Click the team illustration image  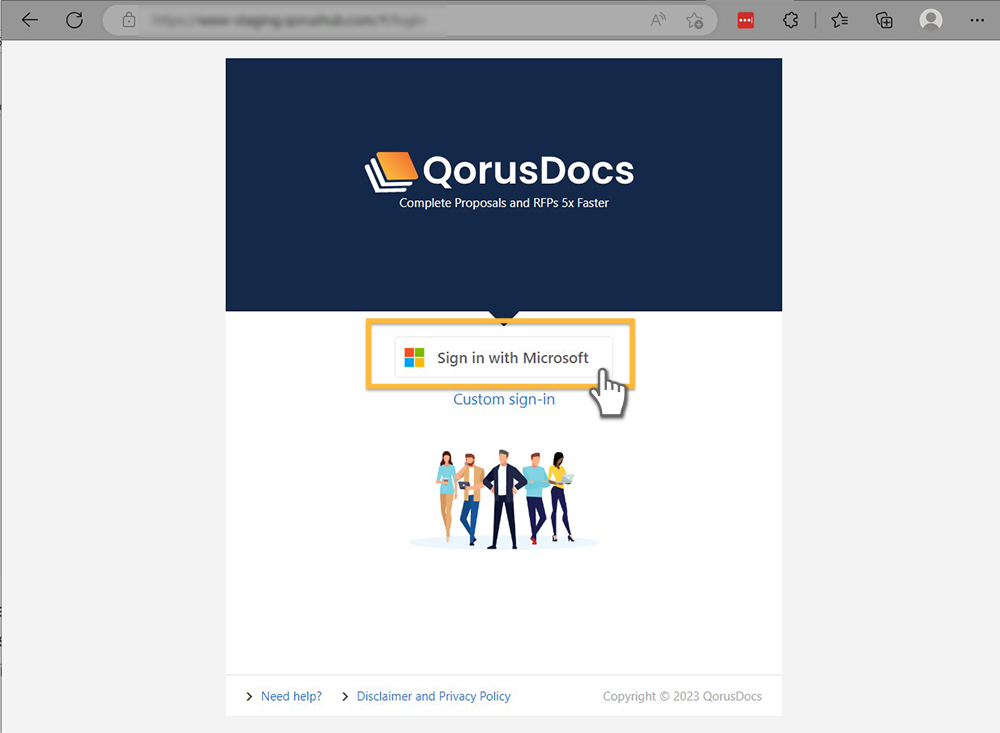tap(504, 500)
